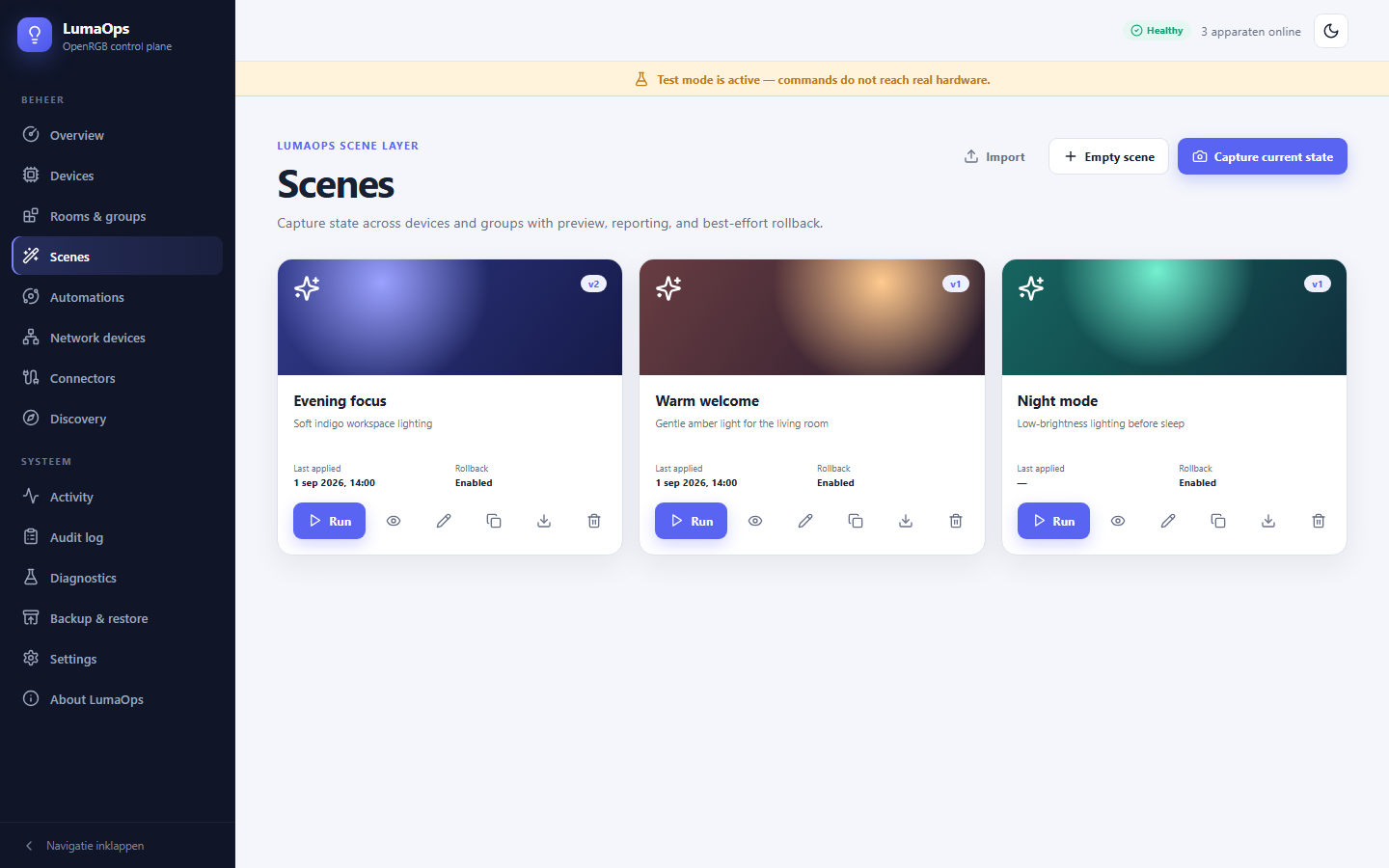This screenshot has width=1389, height=868.
Task: Open the Discovery page
Action: (118, 419)
